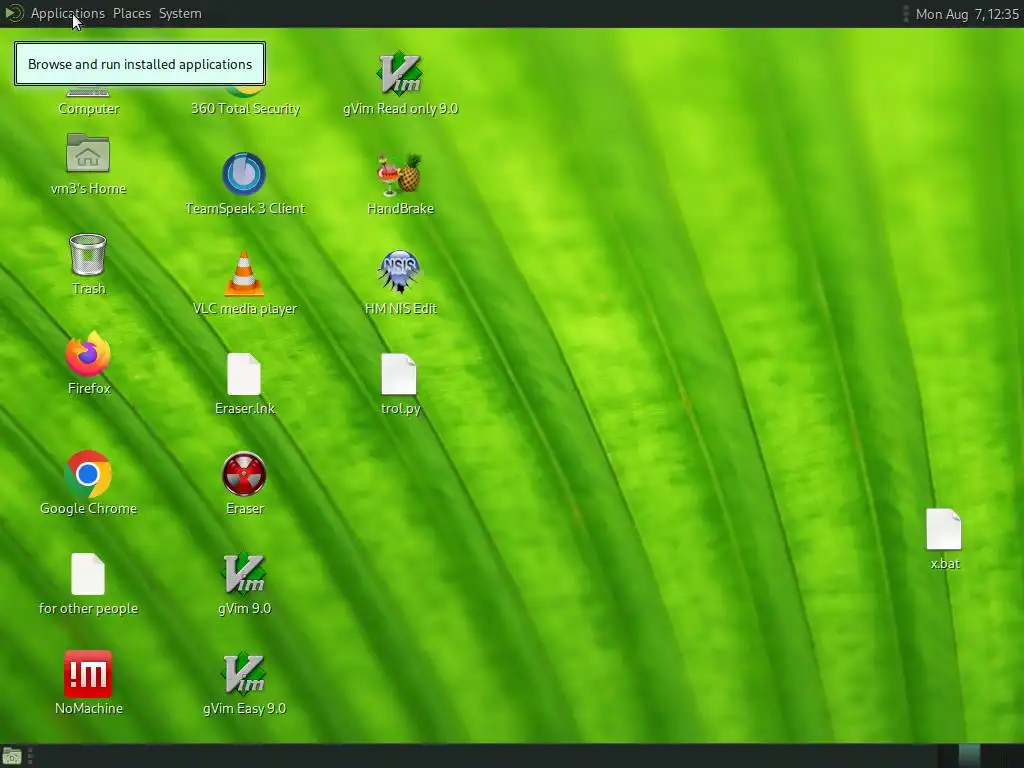Open the Applications menu
This screenshot has width=1024, height=768.
67,13
